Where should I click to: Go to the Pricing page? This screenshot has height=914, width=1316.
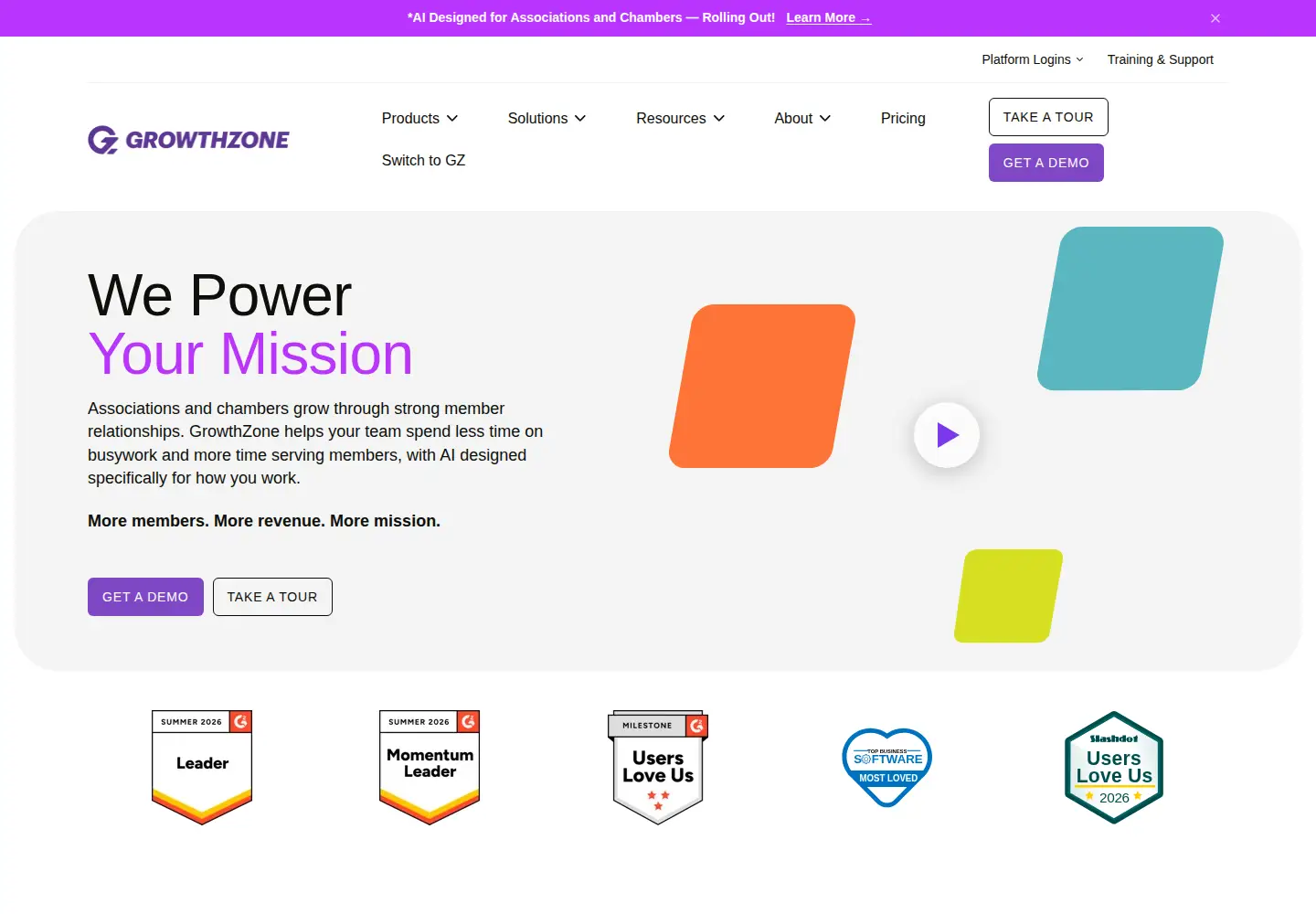pyautogui.click(x=903, y=118)
